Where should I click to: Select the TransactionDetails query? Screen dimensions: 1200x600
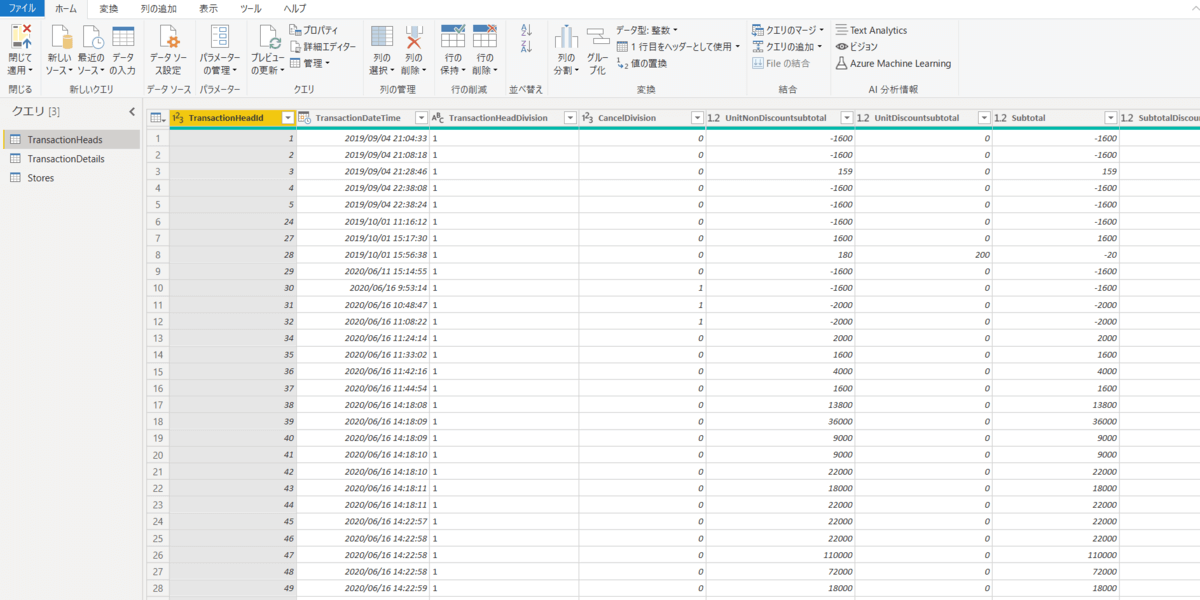click(65, 159)
